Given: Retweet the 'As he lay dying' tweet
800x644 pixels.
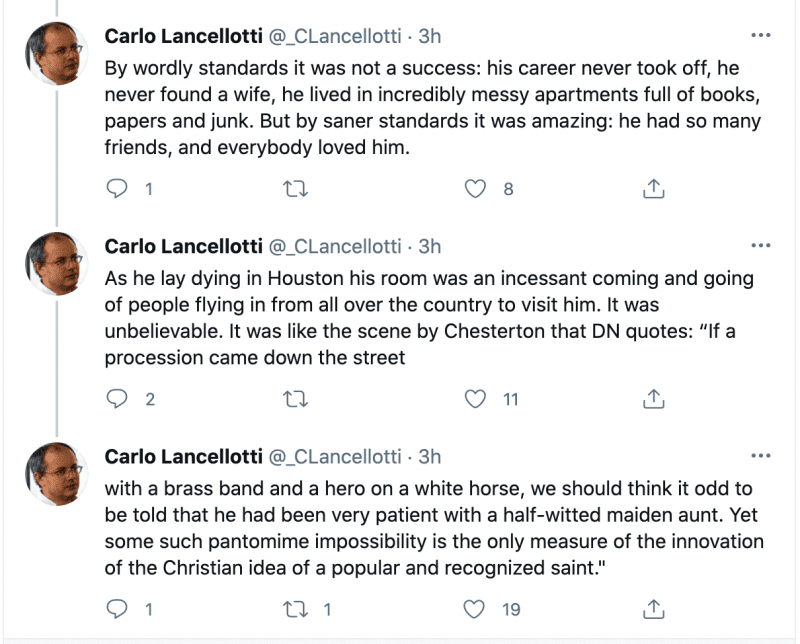Looking at the screenshot, I should click(296, 399).
